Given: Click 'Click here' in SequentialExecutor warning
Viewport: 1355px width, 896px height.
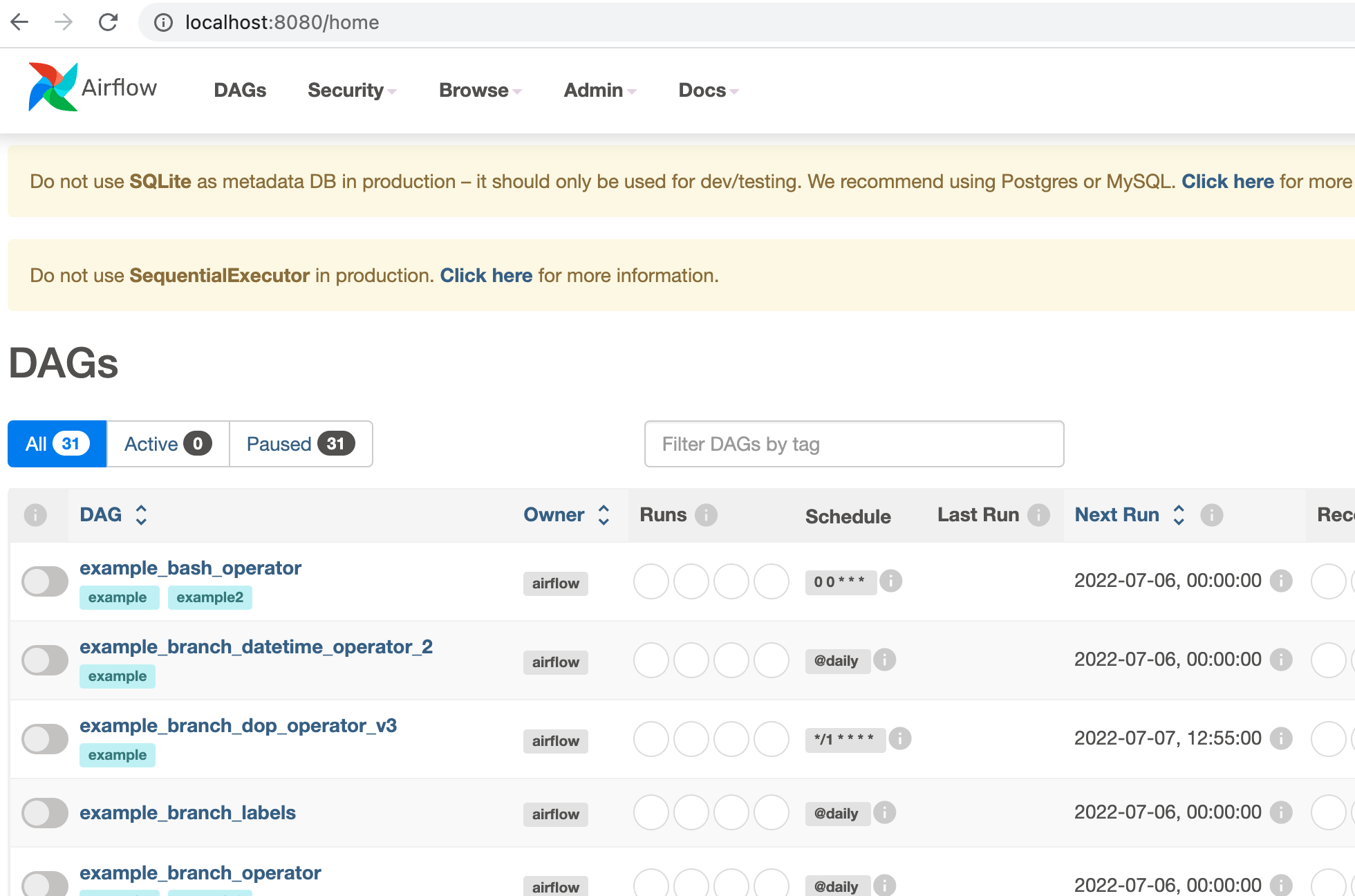Looking at the screenshot, I should [x=486, y=276].
